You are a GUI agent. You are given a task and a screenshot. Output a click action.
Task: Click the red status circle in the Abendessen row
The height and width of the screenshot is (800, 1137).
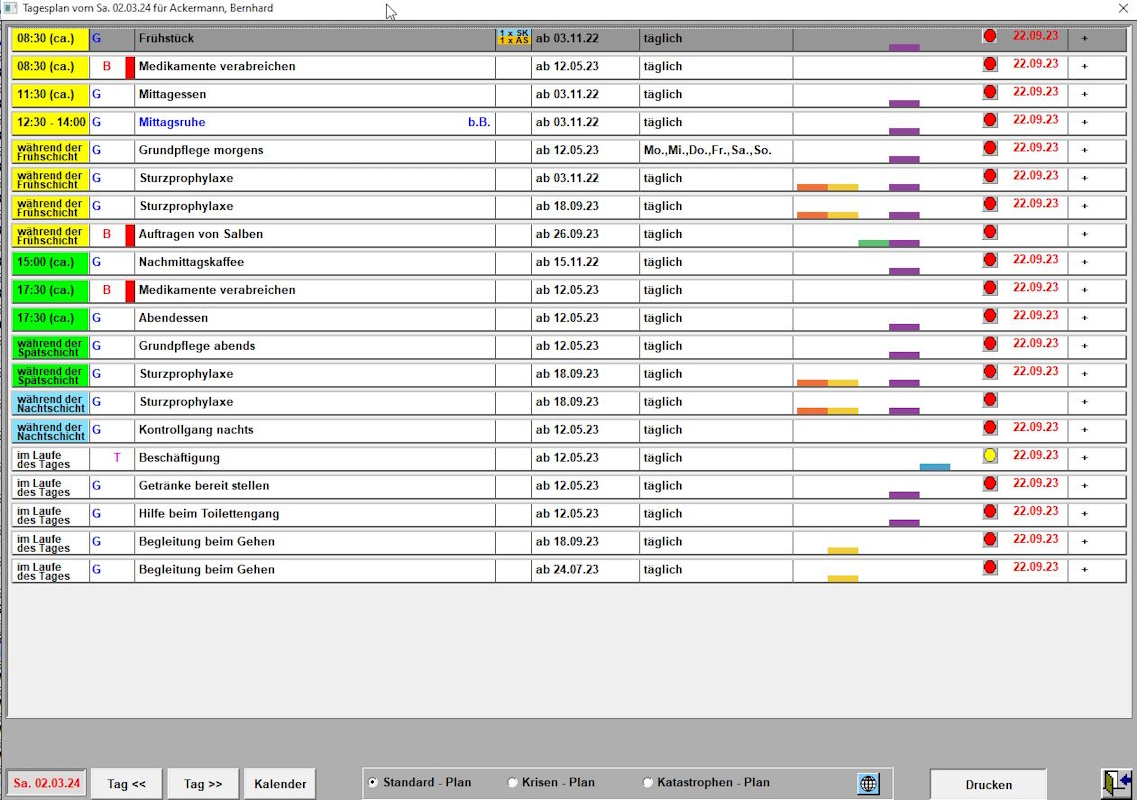pyautogui.click(x=990, y=316)
